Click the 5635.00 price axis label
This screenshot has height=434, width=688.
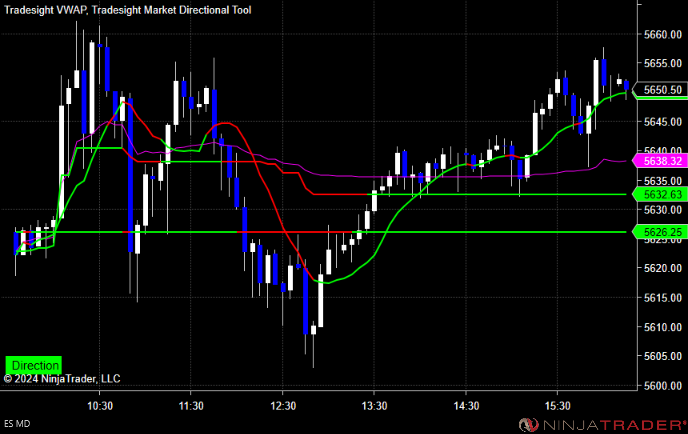[x=663, y=180]
